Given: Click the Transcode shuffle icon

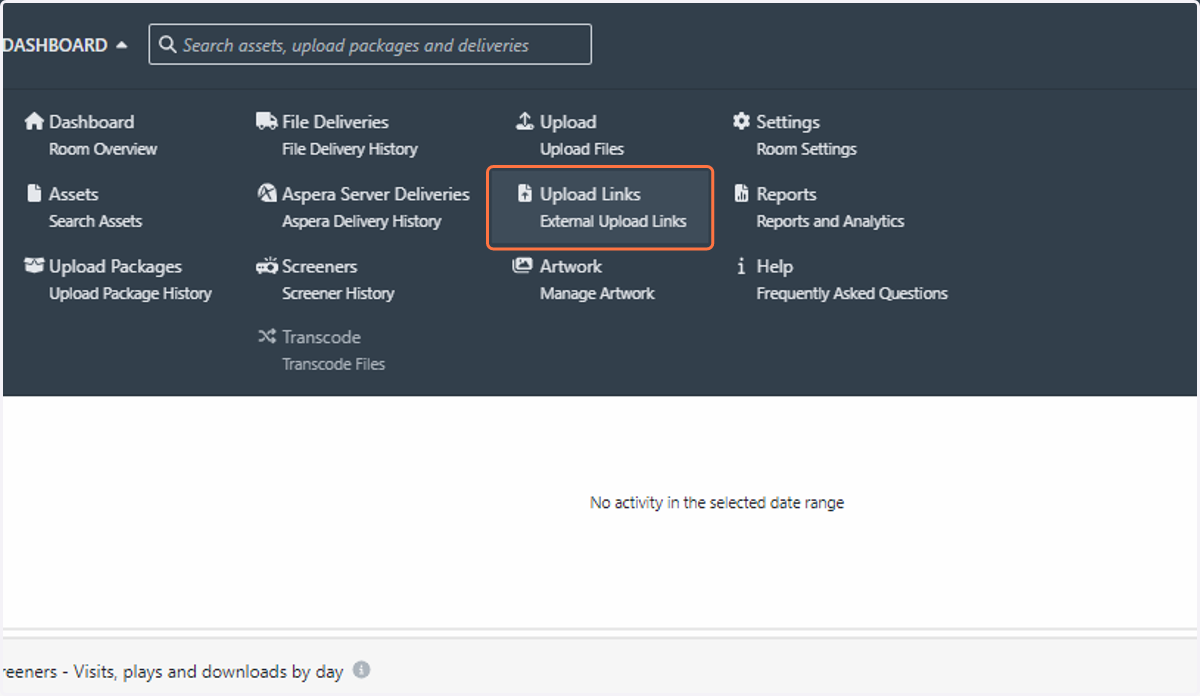Looking at the screenshot, I should [x=267, y=337].
